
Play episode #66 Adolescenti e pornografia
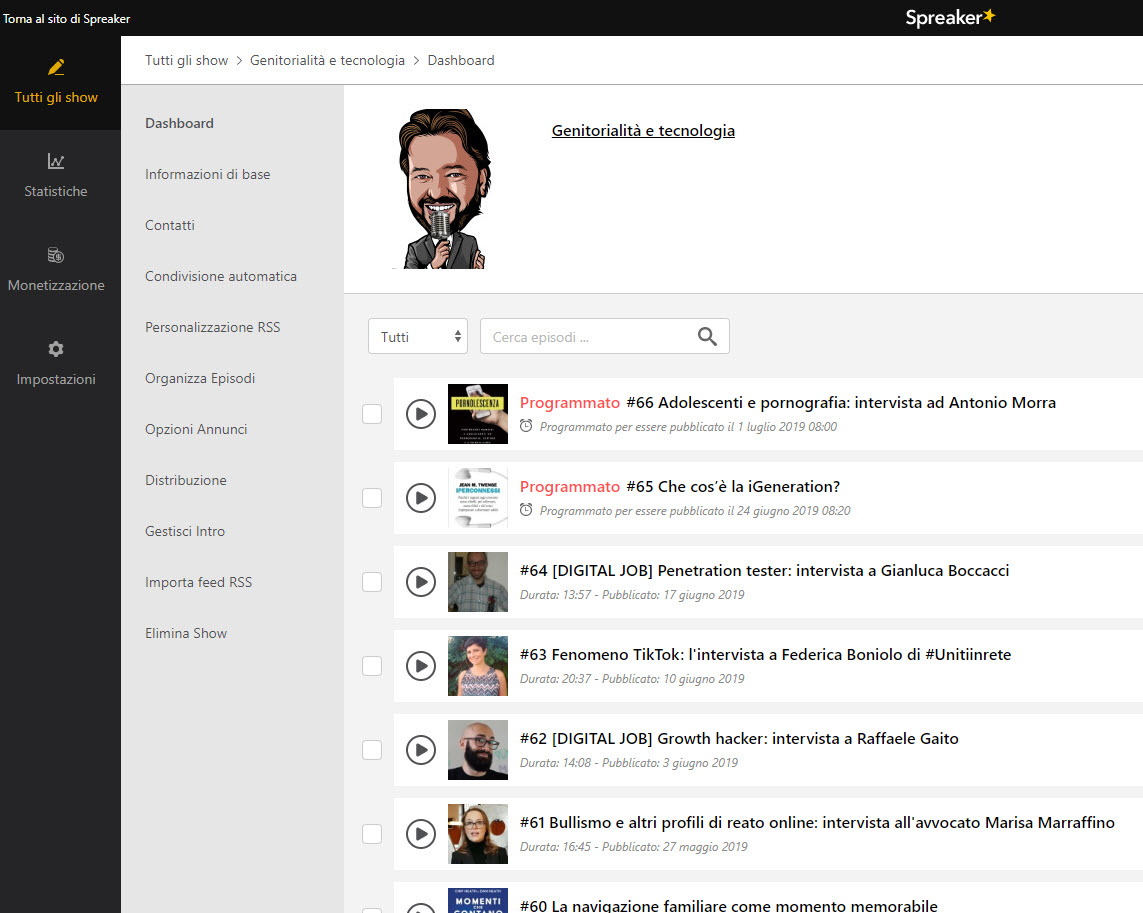421,414
